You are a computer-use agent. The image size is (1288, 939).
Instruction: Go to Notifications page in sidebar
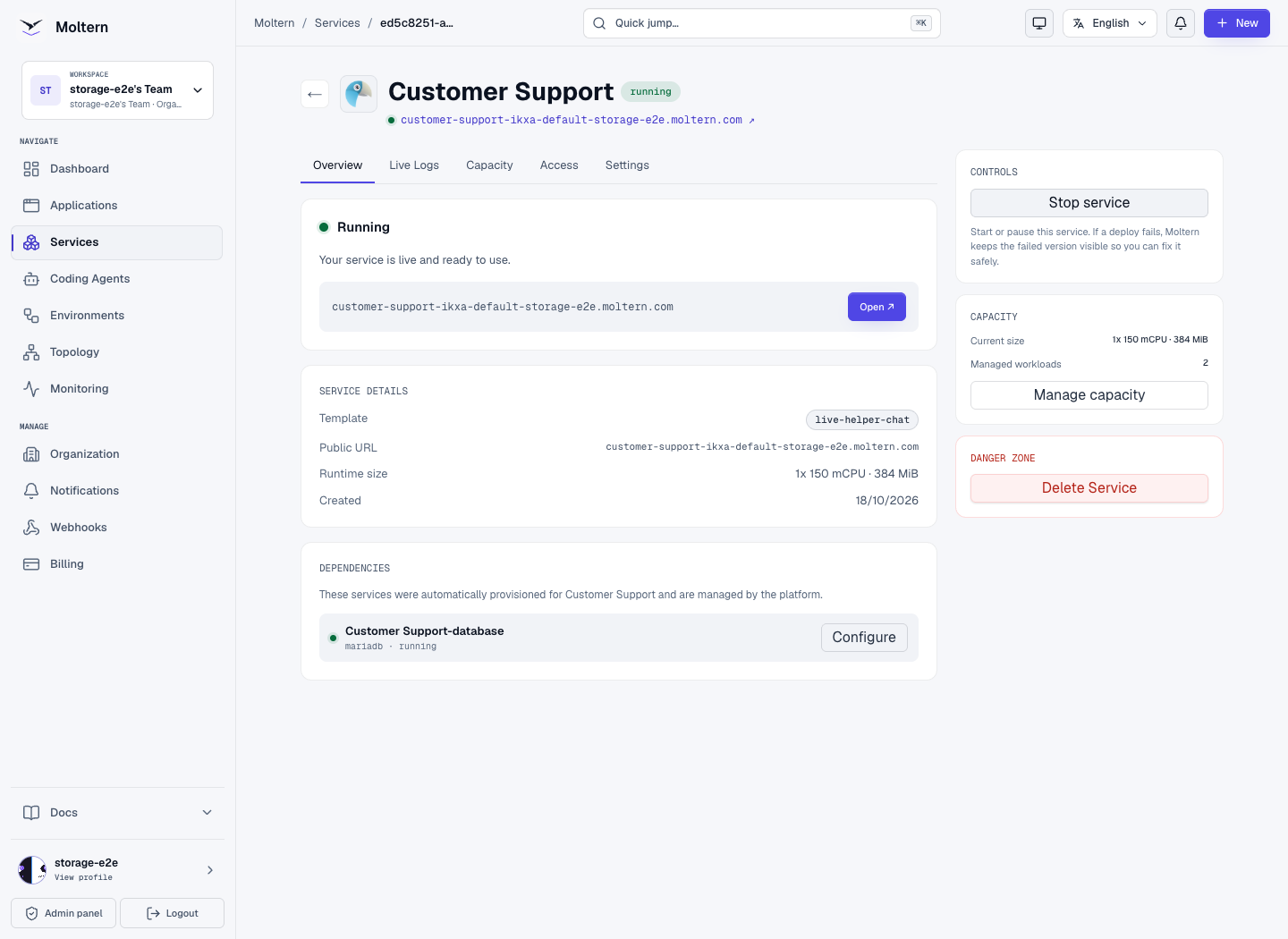click(x=116, y=491)
